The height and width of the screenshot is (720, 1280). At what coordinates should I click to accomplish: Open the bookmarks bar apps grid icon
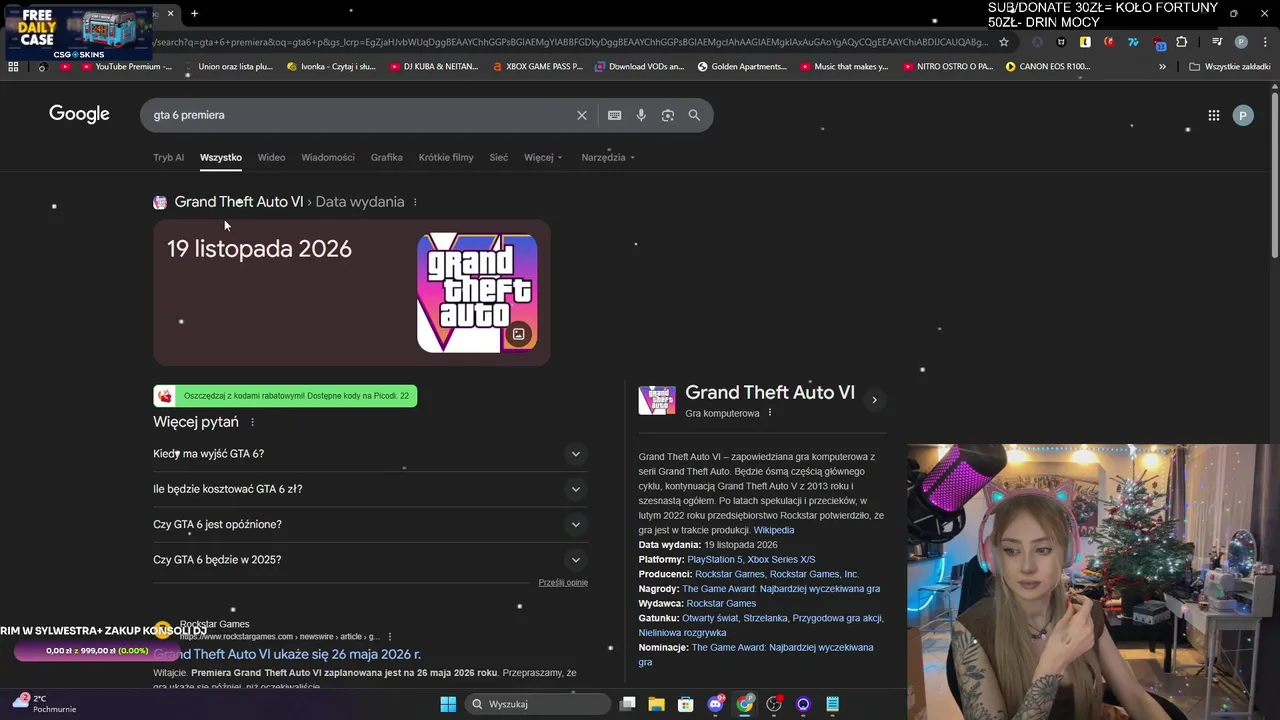click(x=13, y=67)
